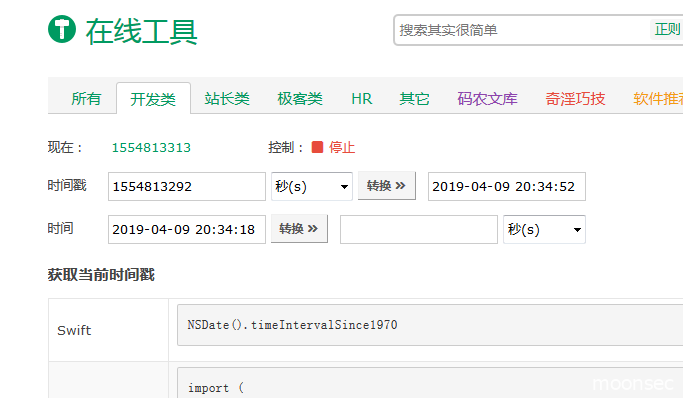Click the NSDate().timeIntervalSince1970 code box
Screen dimensions: 683x398
tap(430, 325)
